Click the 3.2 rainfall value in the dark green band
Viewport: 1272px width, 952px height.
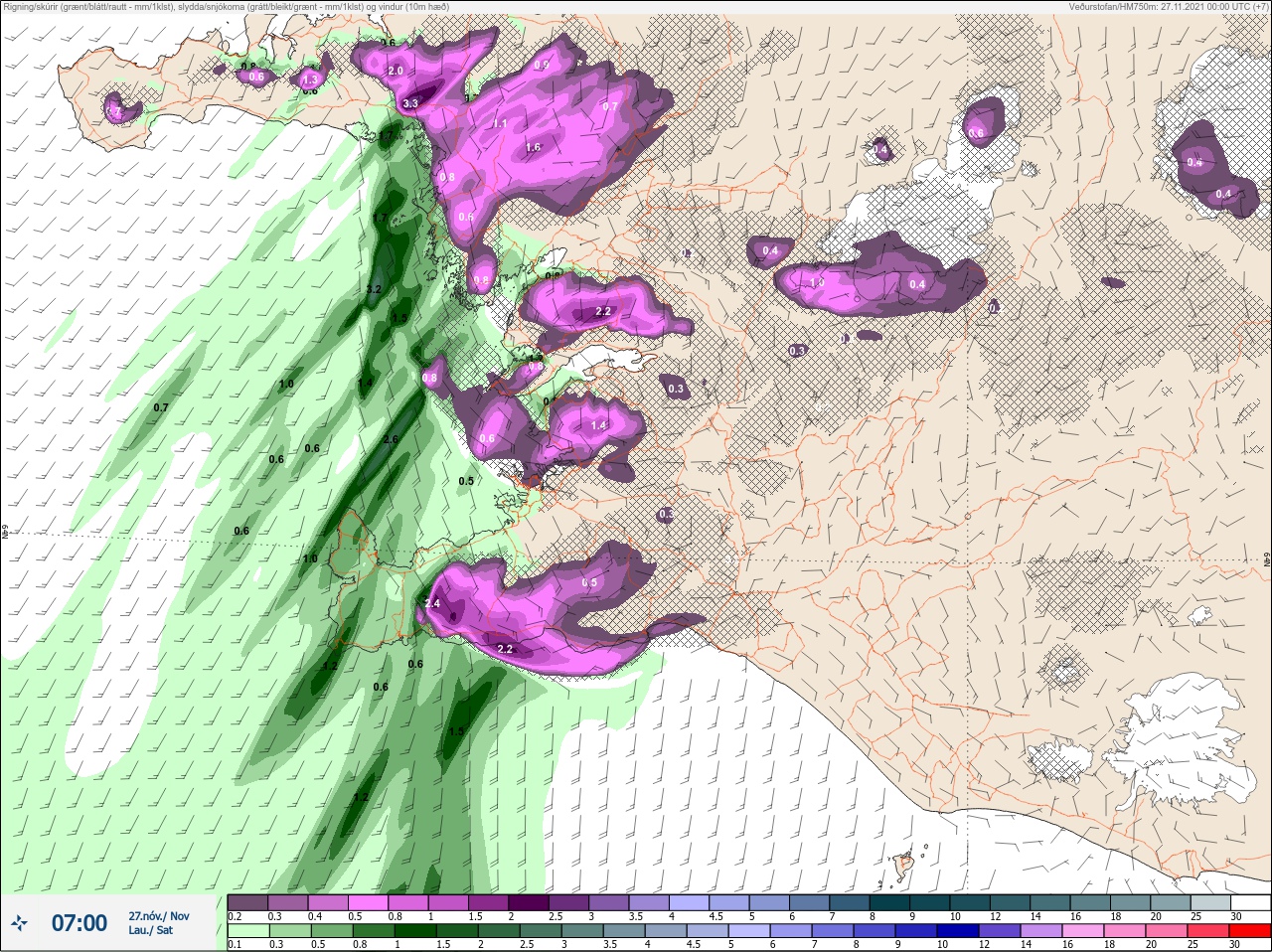(374, 289)
